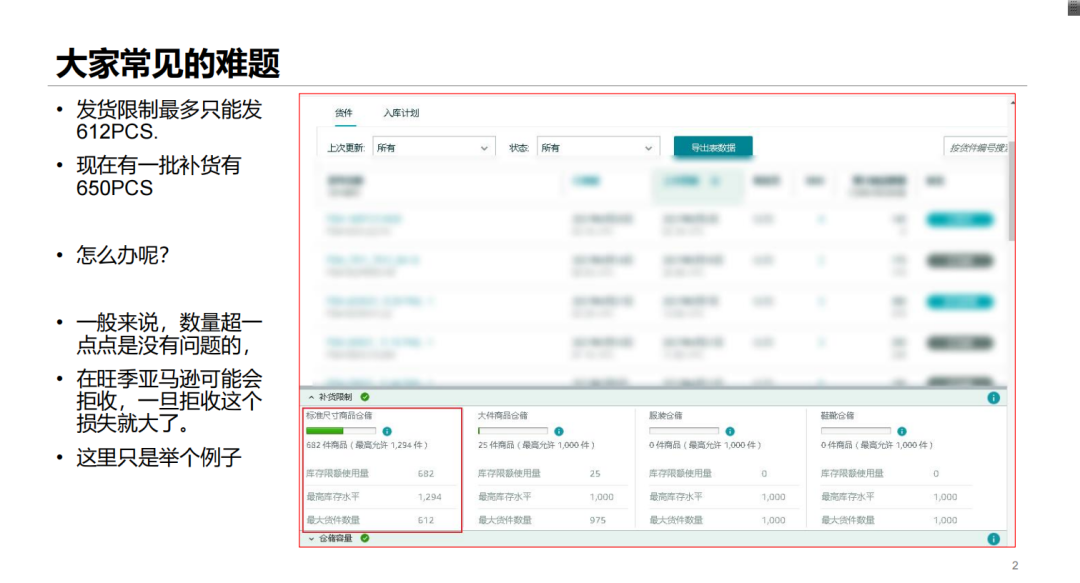Switch to the 入库计划 tab
1080x583 pixels.
(401, 113)
